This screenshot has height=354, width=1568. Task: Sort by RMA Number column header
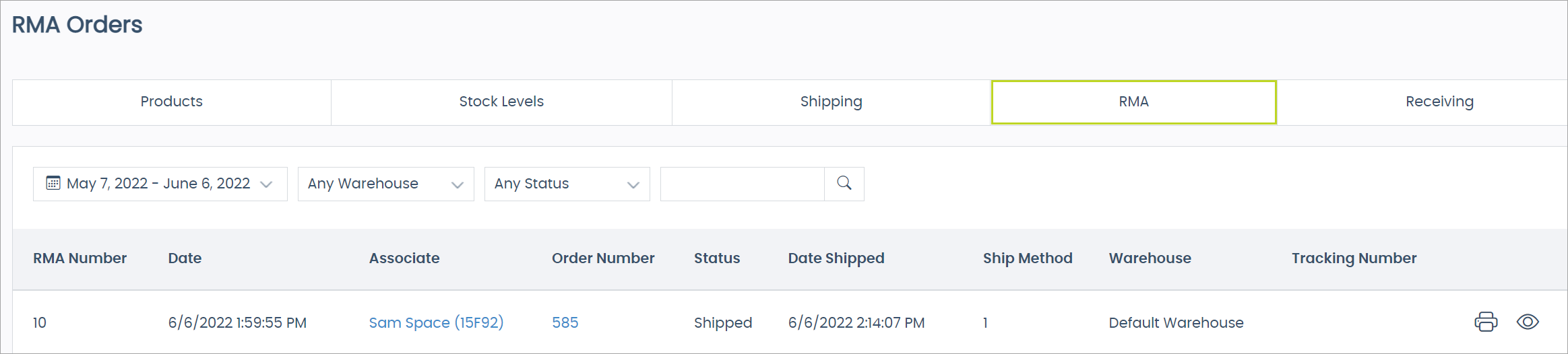coord(80,258)
